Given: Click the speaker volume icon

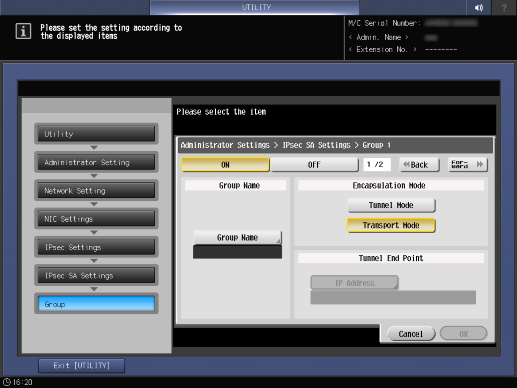Looking at the screenshot, I should click(479, 7).
